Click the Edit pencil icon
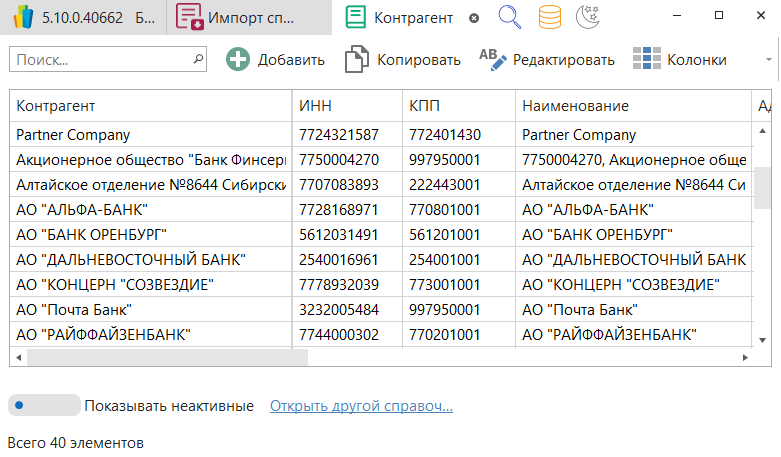This screenshot has height=457, width=781. click(493, 60)
